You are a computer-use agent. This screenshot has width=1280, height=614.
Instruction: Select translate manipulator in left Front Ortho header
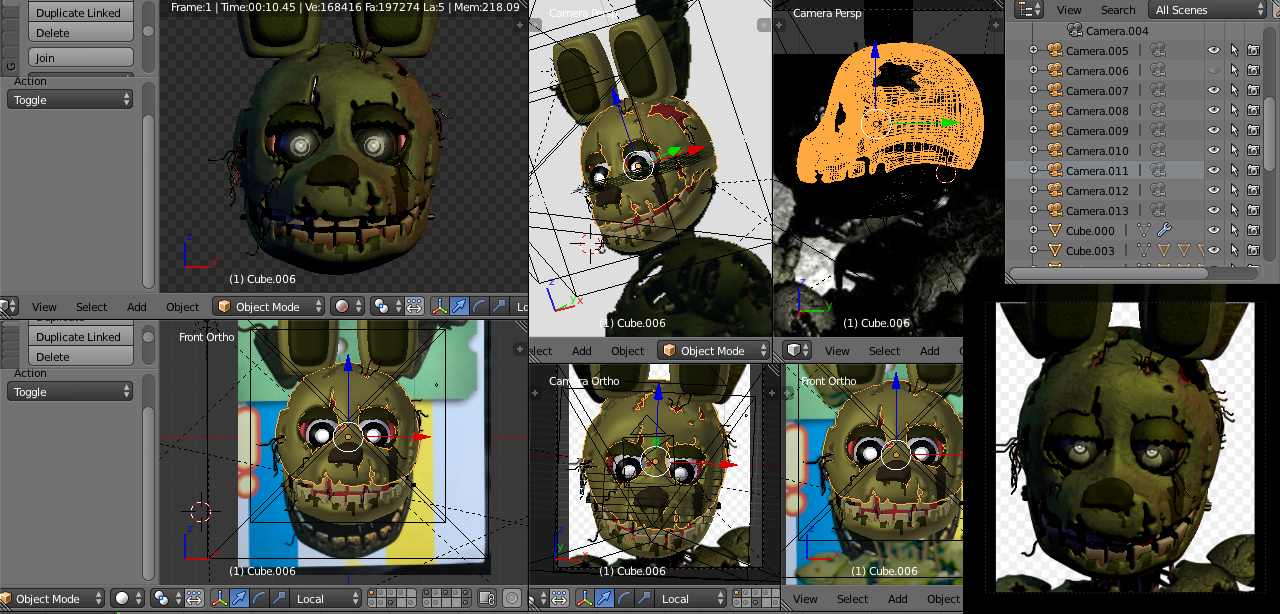239,598
